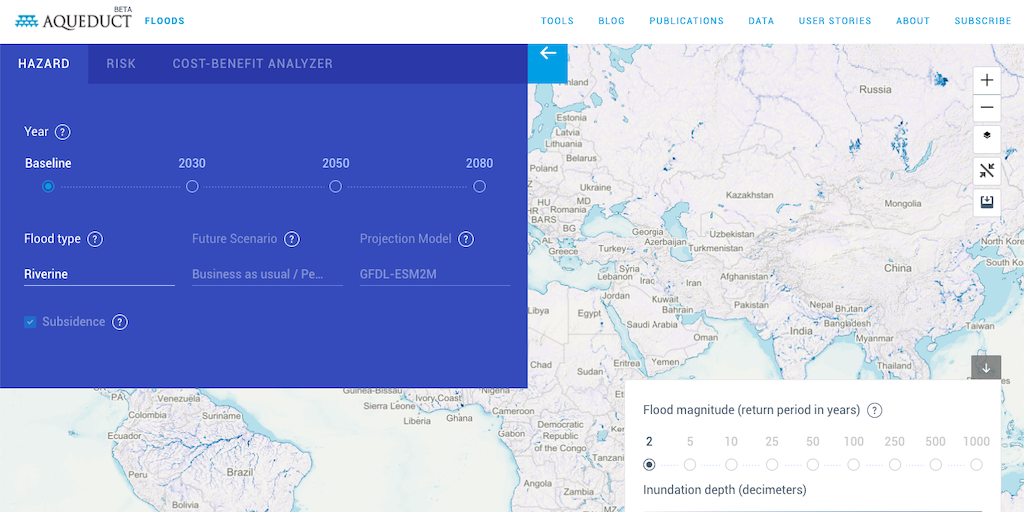
Task: Open the Business as usual scenario dropdown
Action: point(267,274)
